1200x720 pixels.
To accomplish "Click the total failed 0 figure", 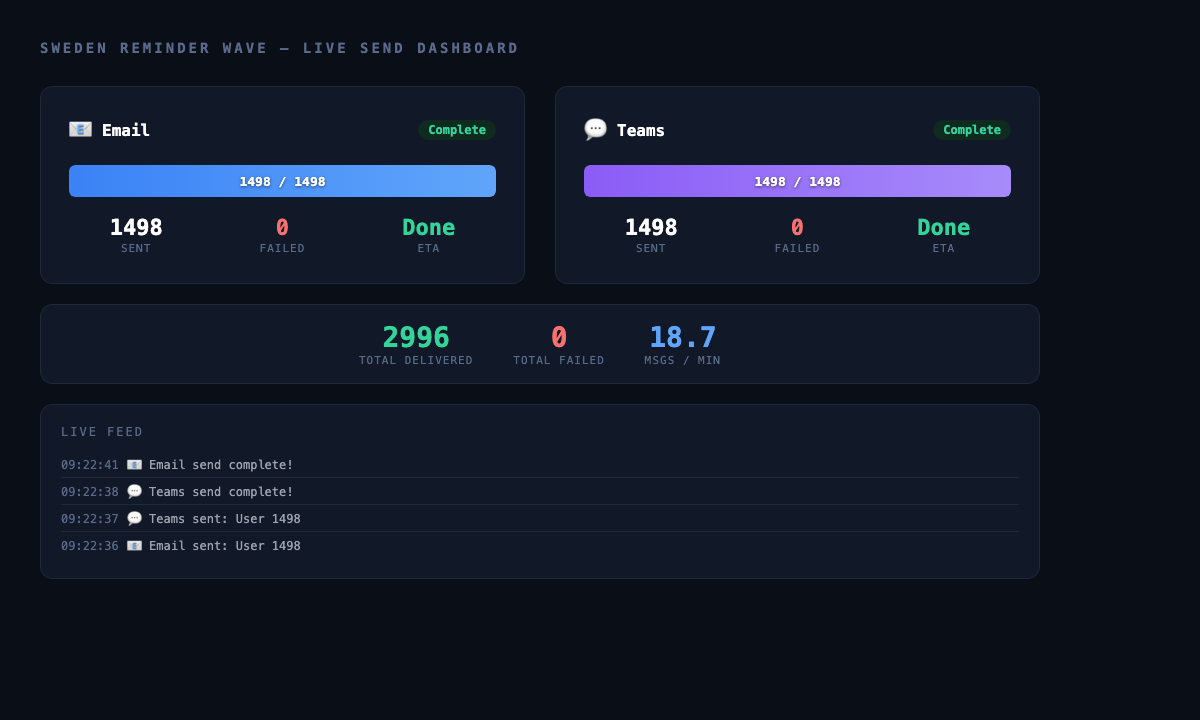I will [559, 337].
